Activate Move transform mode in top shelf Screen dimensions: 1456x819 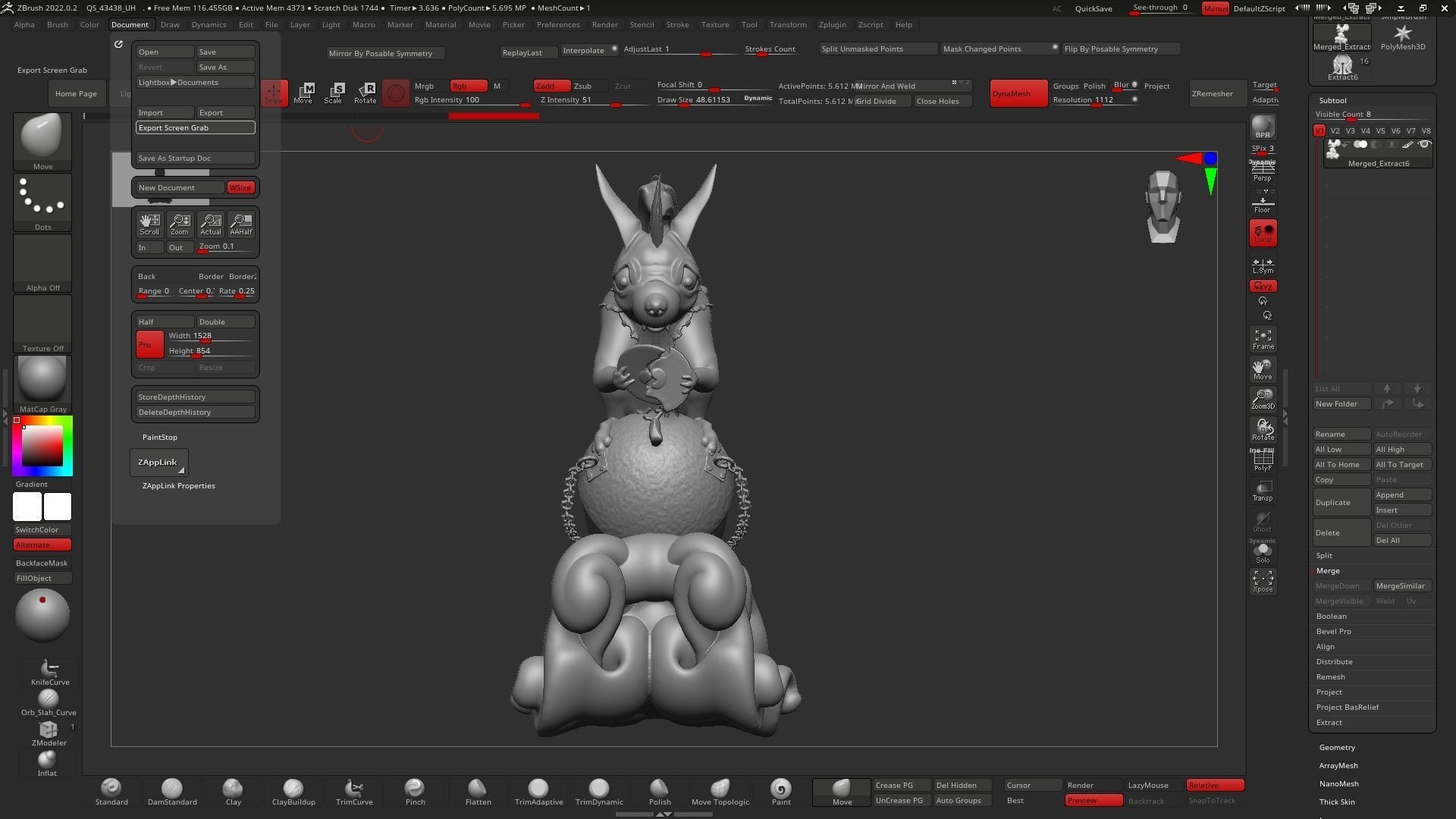(x=303, y=93)
